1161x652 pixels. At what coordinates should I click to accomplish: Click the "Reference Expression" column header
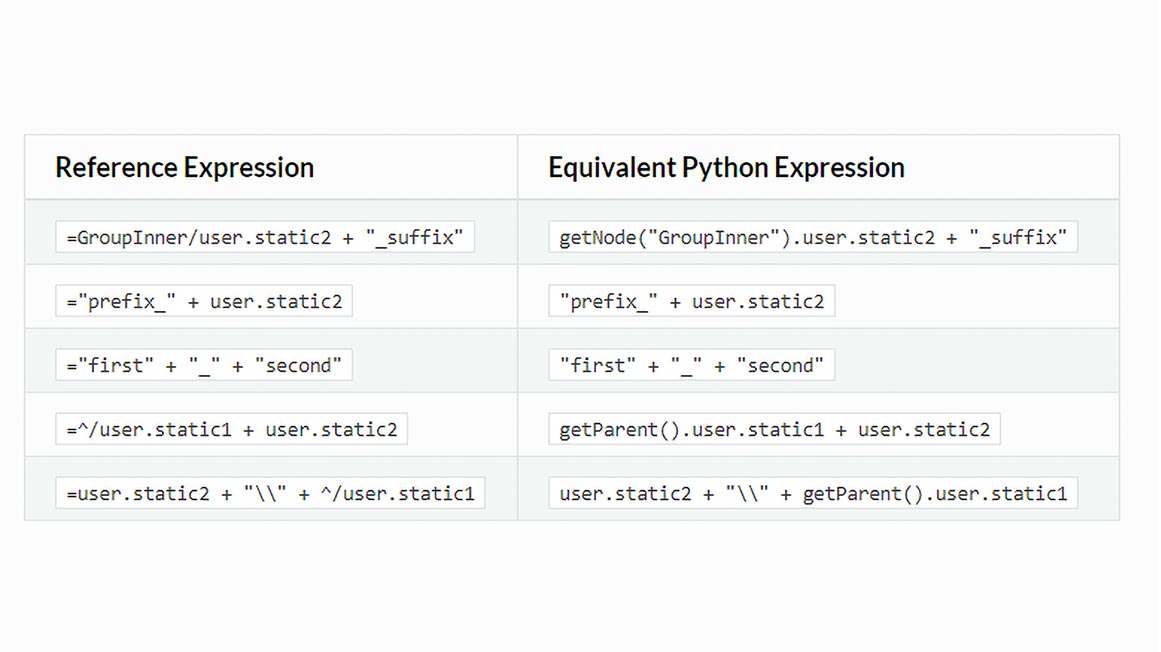(x=184, y=167)
